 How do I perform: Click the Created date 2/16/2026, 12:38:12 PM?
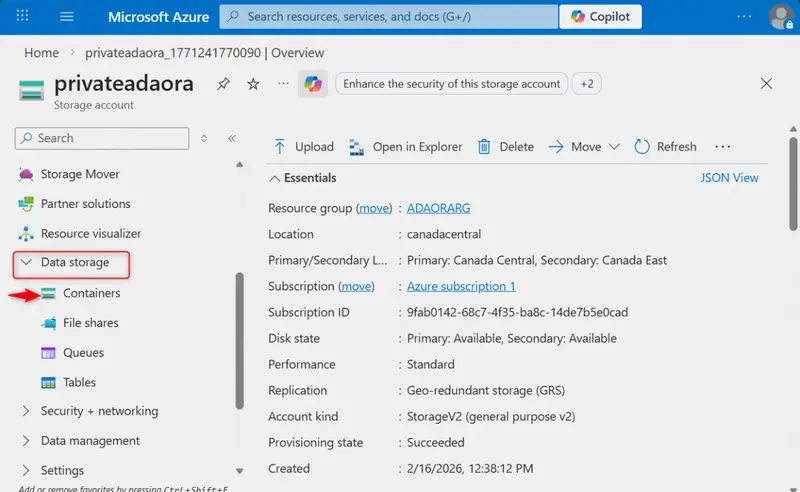[x=470, y=469]
